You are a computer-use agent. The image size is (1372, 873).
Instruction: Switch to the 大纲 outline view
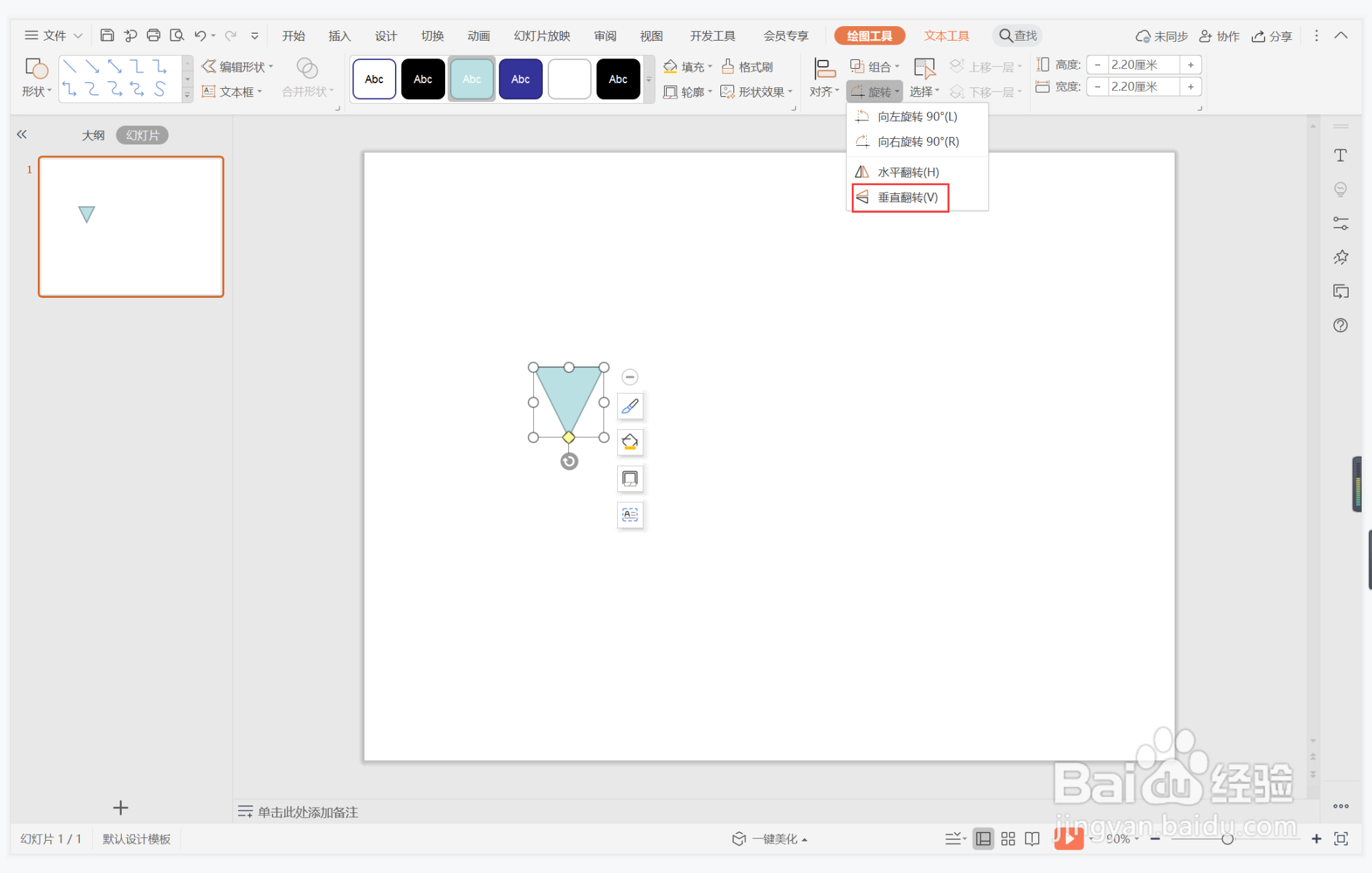coord(93,135)
